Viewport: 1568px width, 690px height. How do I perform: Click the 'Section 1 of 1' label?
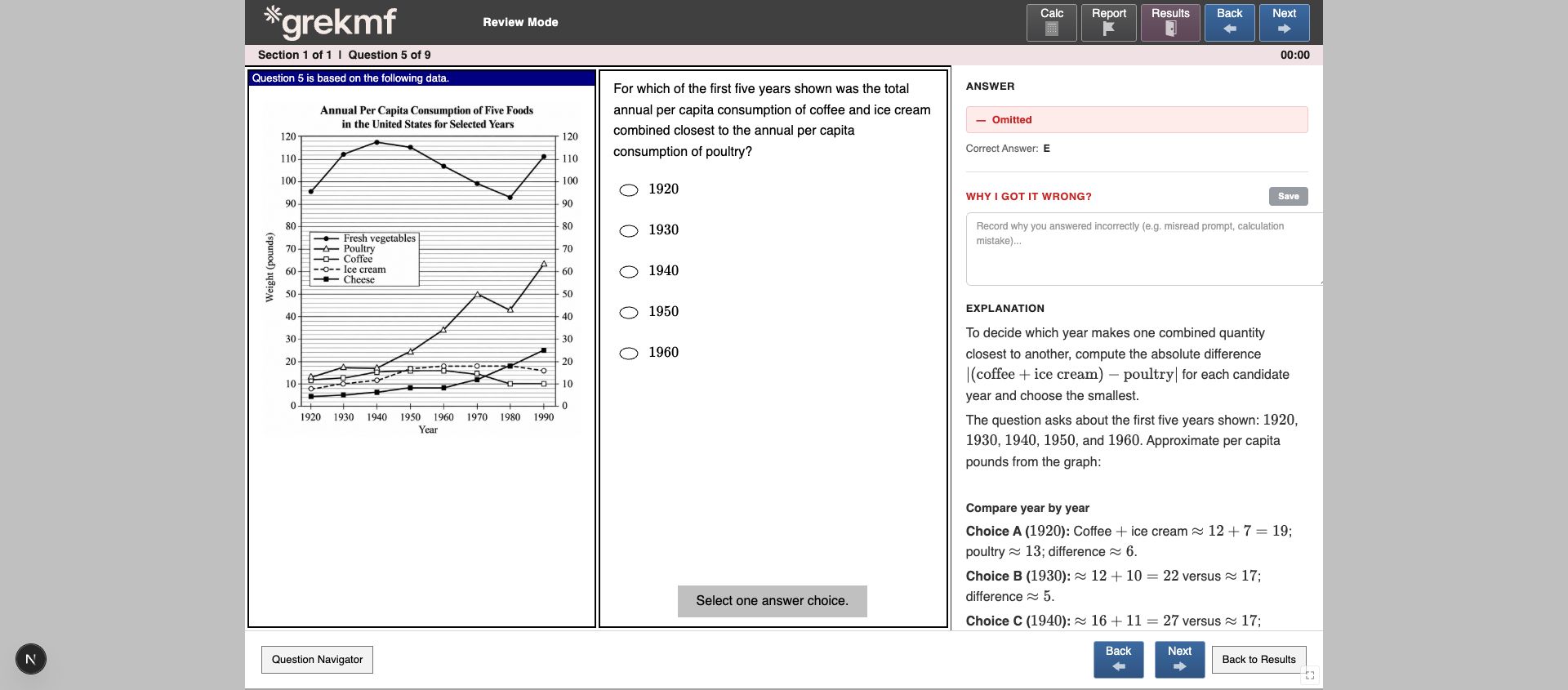click(x=295, y=55)
